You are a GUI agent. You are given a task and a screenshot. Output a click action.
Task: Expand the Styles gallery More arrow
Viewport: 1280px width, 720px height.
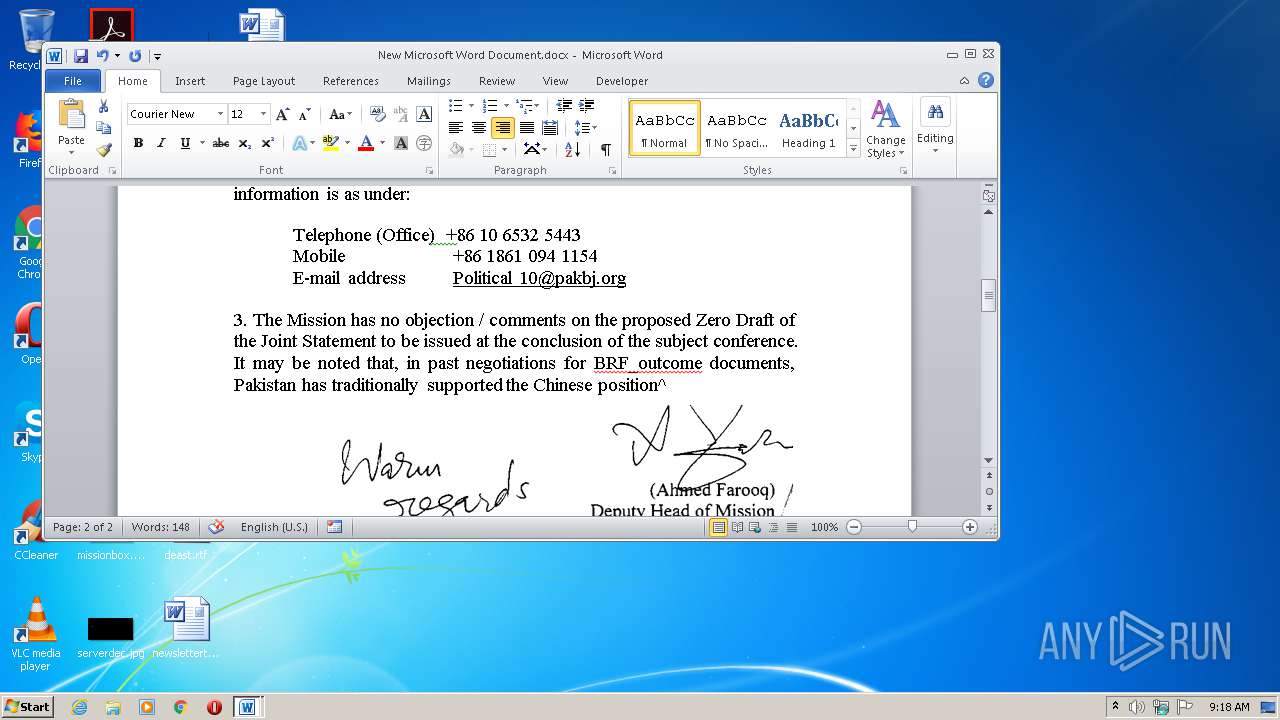click(853, 149)
